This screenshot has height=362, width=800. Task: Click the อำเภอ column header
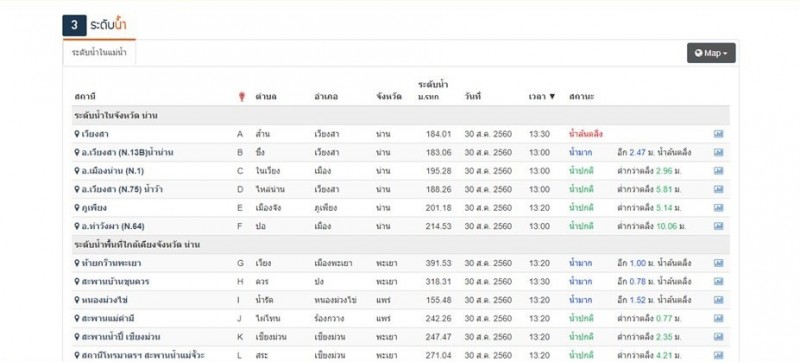[326, 96]
